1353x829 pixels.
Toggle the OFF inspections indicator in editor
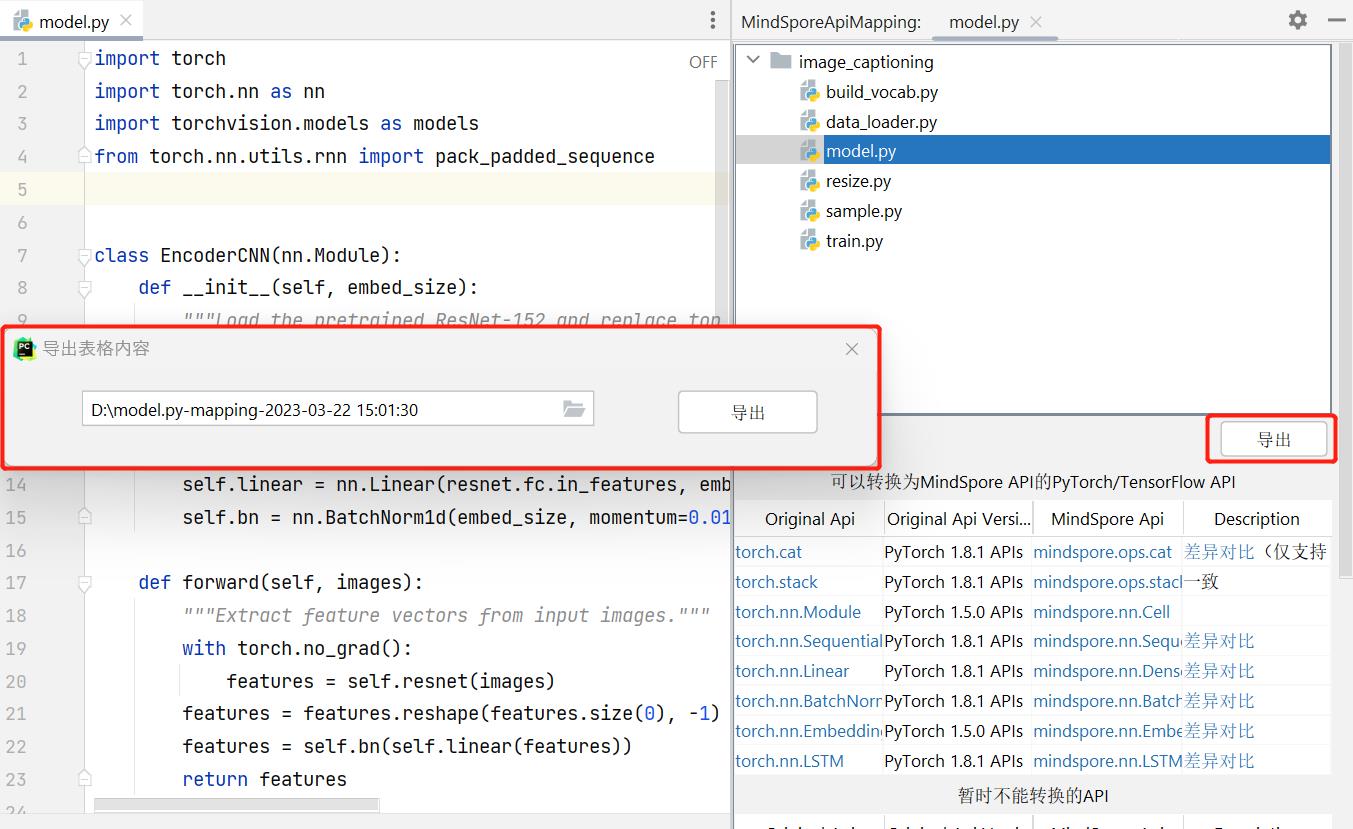[703, 62]
